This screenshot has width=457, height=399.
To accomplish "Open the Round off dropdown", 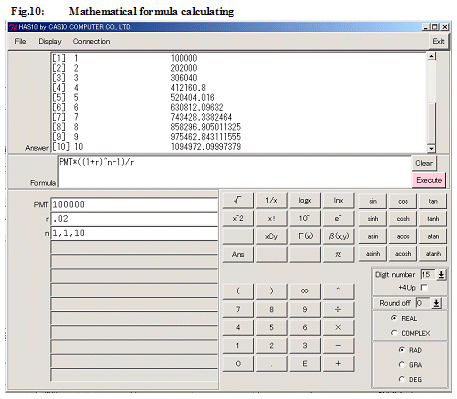I will 436,303.
